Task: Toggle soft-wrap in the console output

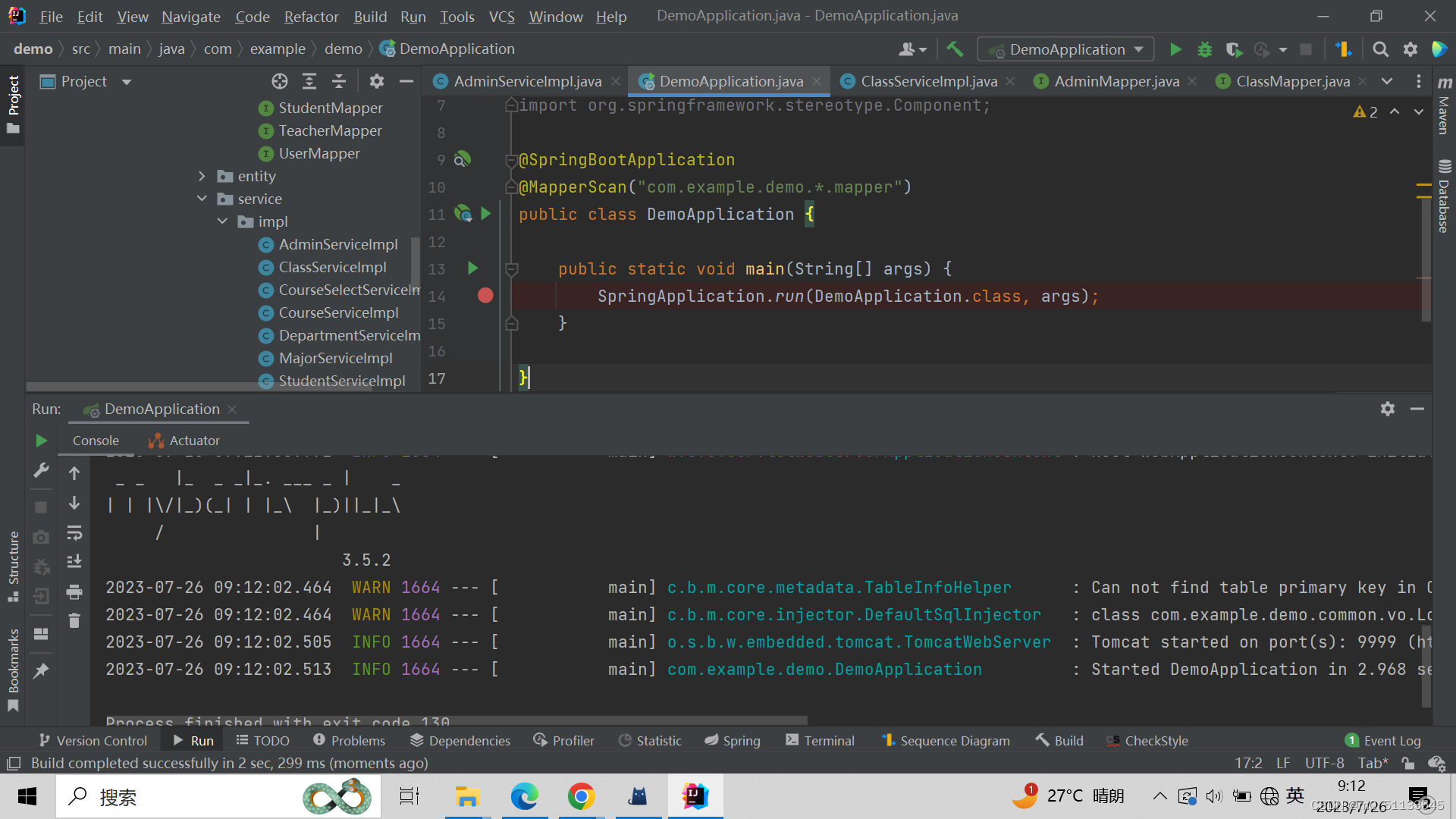Action: [74, 533]
